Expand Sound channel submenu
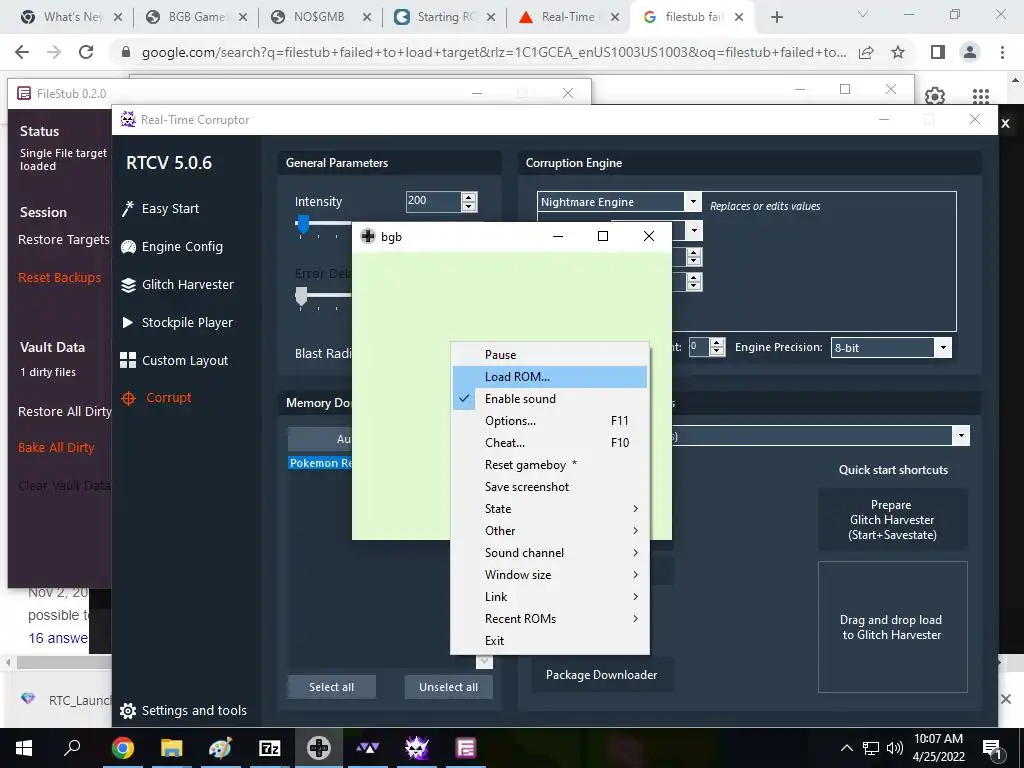Screen dimensions: 1024x768 [x=550, y=553]
